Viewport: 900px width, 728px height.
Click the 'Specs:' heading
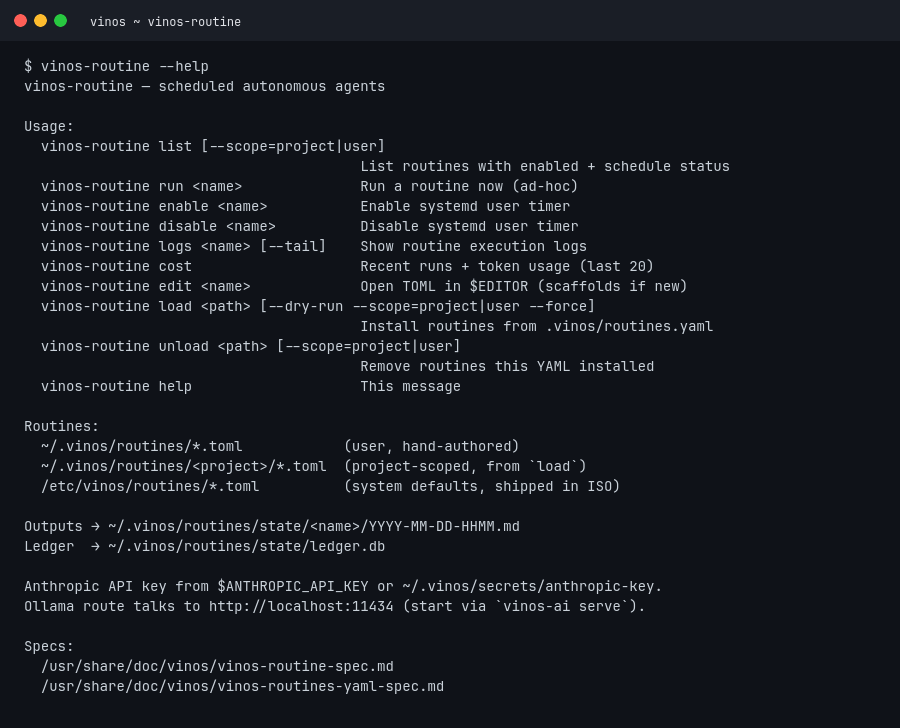pos(49,646)
